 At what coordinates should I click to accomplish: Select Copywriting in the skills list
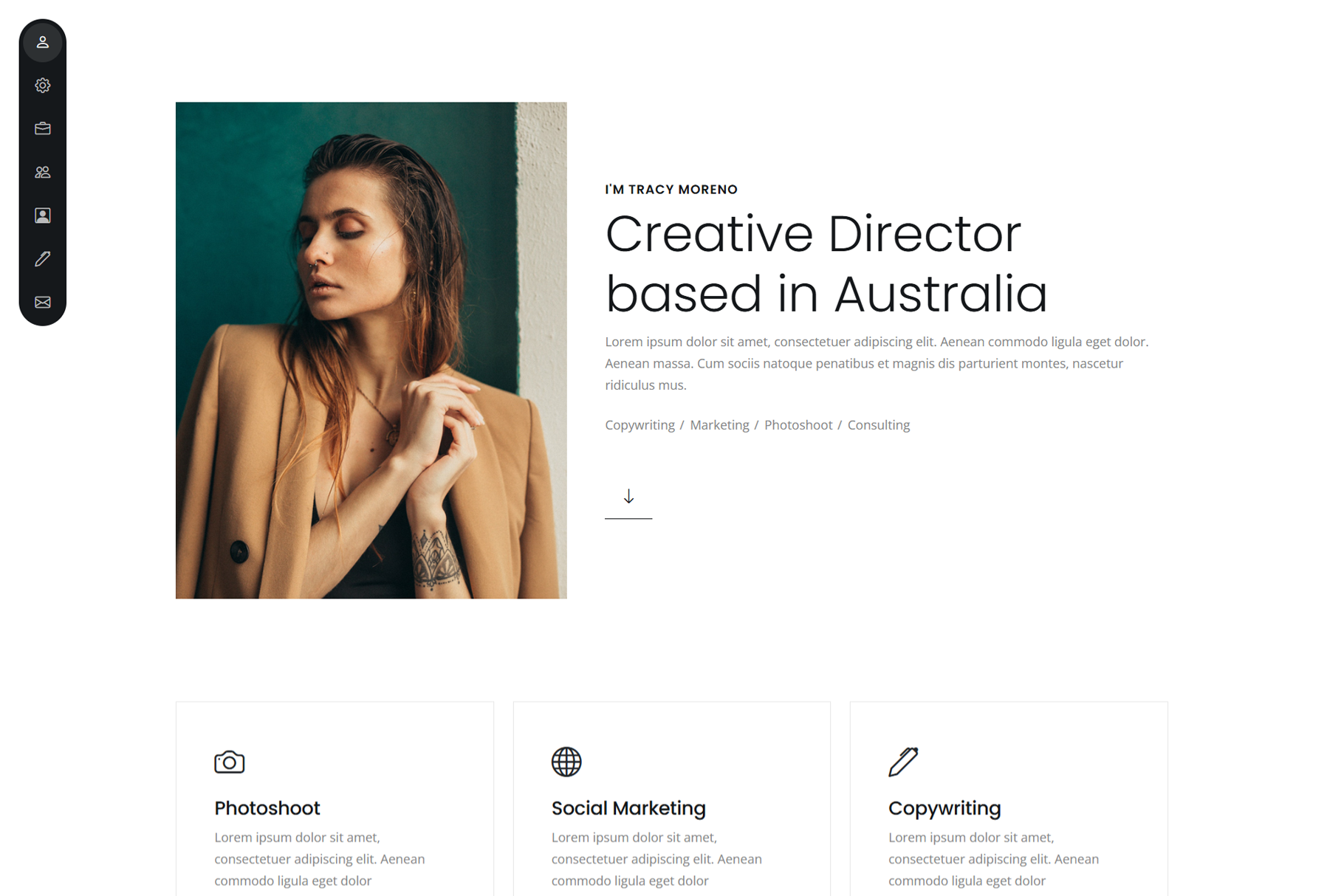coord(640,425)
